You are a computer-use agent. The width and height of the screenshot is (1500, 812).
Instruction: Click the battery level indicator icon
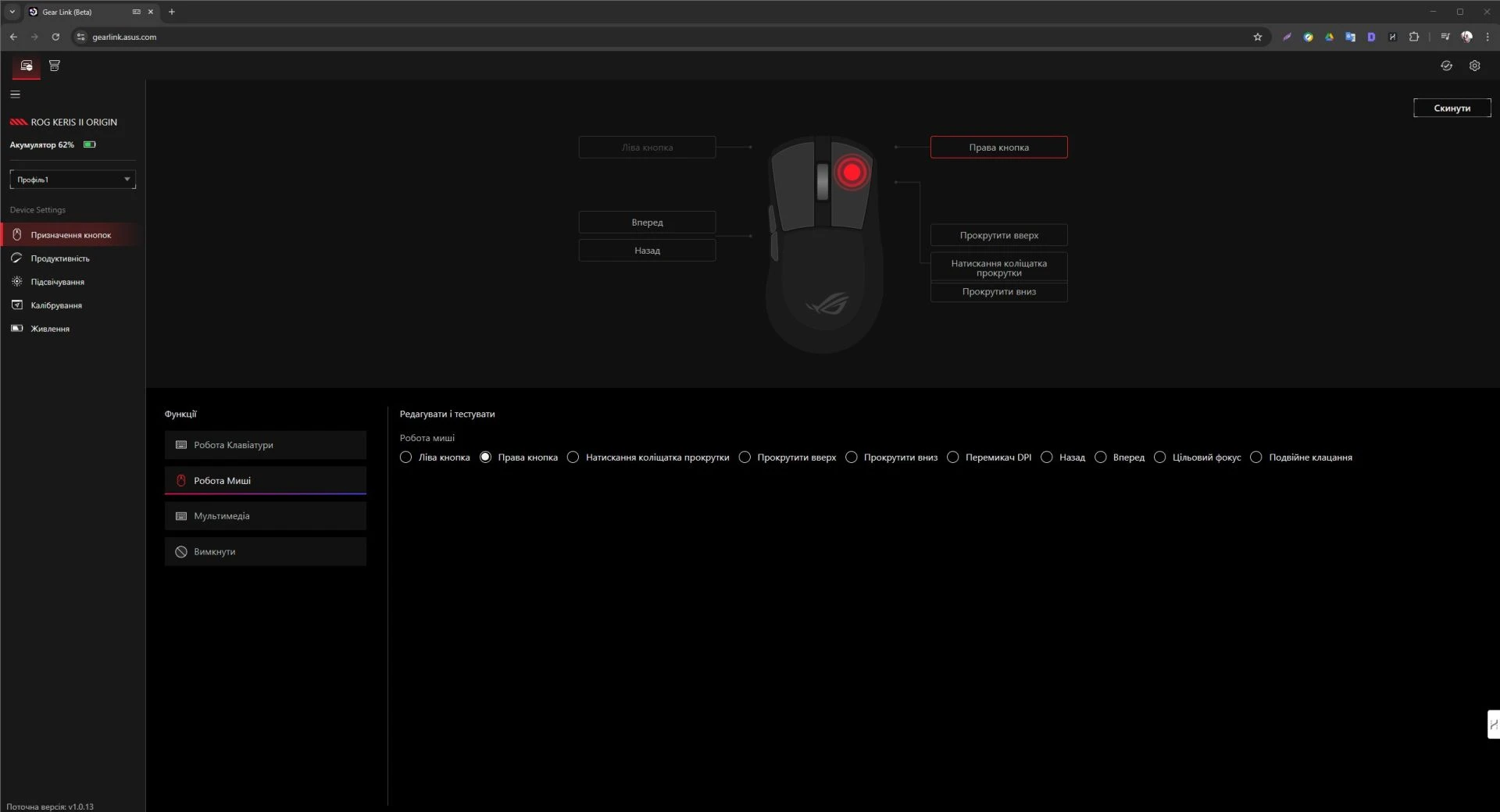point(90,144)
